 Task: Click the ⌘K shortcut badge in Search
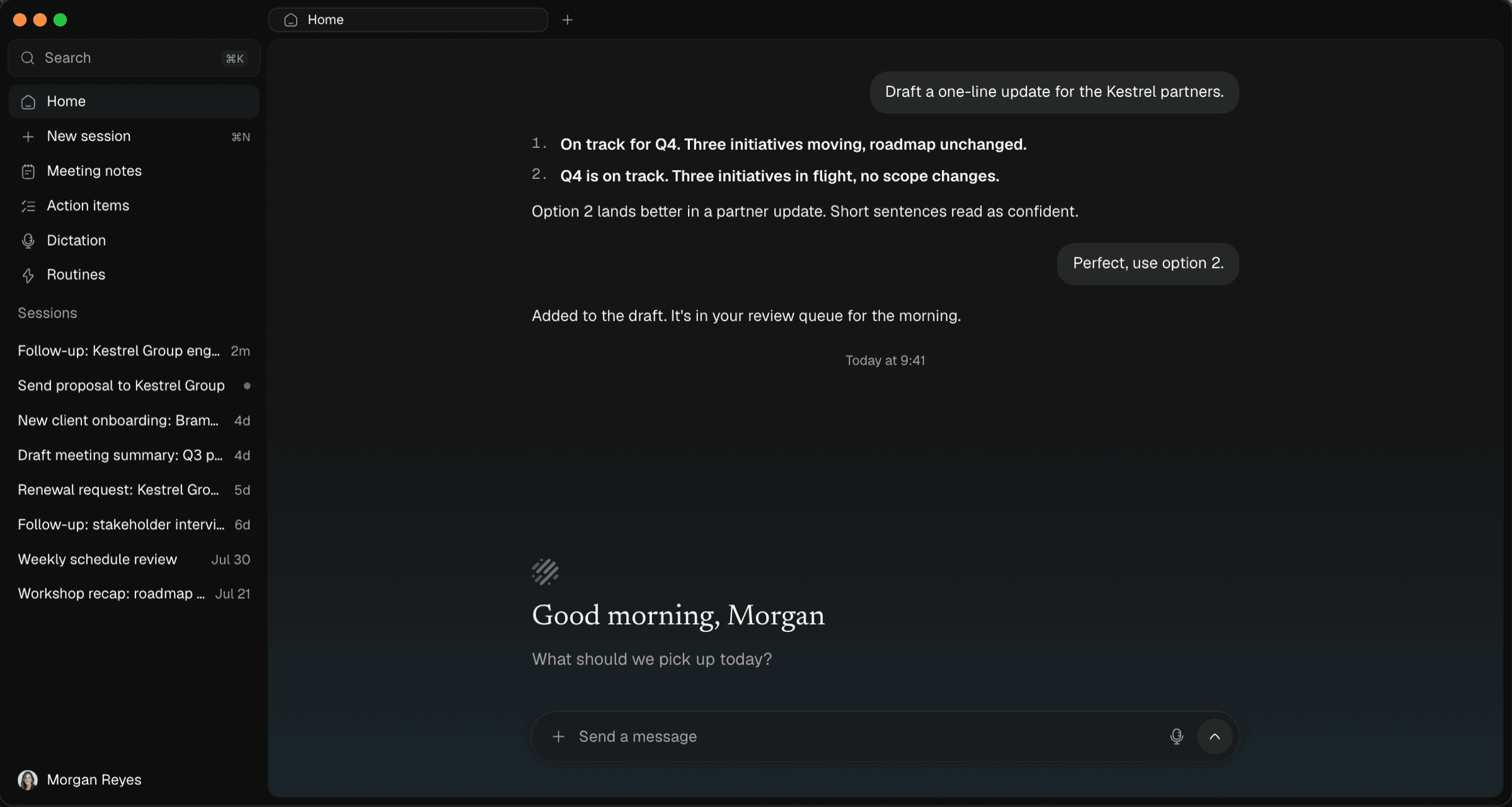click(234, 59)
